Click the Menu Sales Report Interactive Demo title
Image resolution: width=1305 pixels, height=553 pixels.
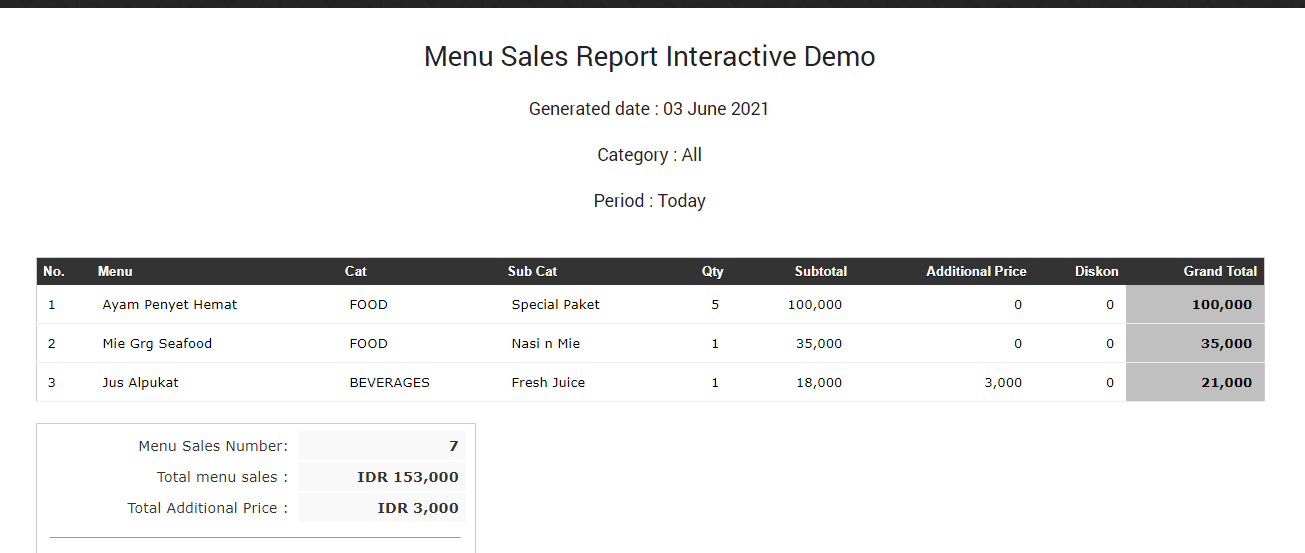coord(649,57)
